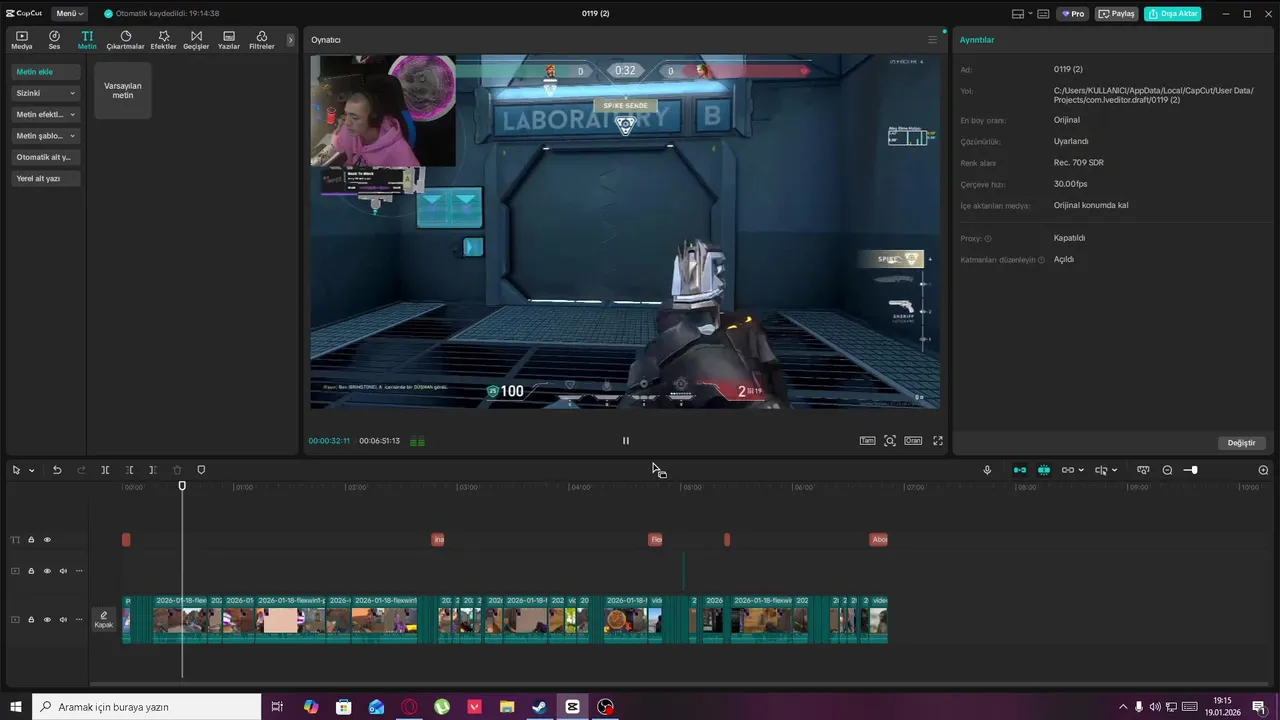Zoom out the timeline
Viewport: 1280px width, 720px height.
(x=1167, y=470)
